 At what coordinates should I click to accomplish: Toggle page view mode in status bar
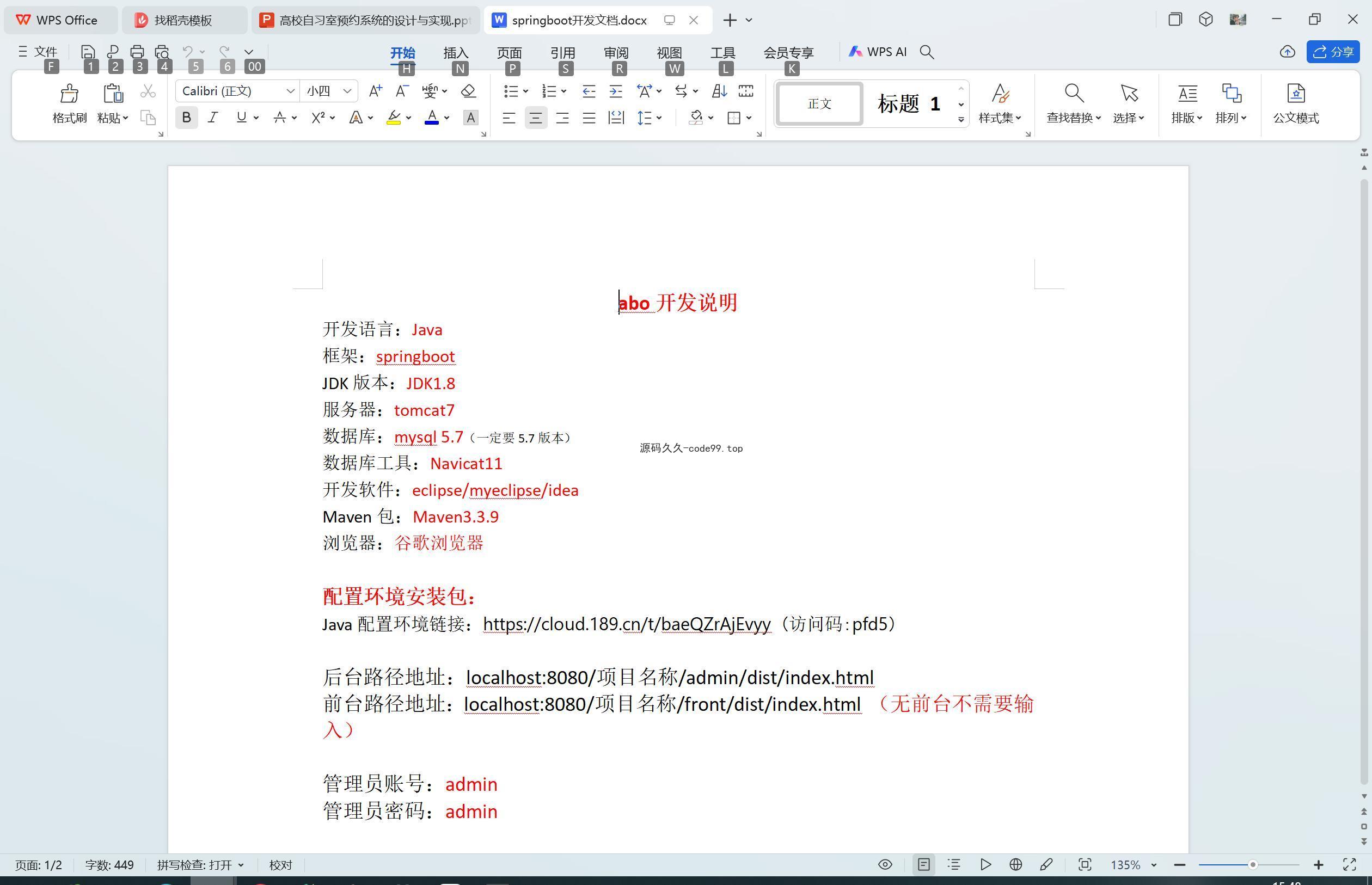[924, 864]
